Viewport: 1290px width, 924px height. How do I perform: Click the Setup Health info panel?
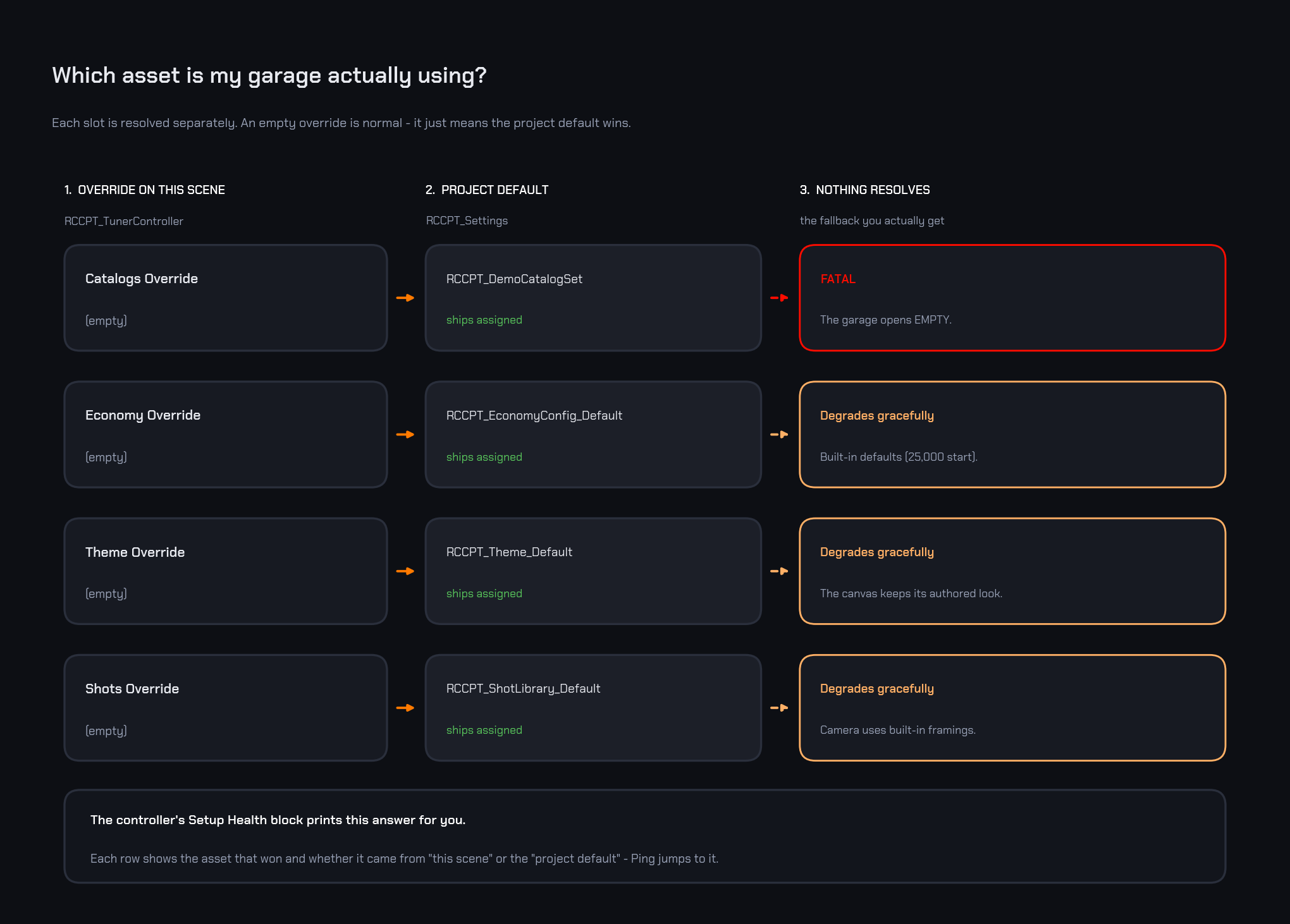645,836
